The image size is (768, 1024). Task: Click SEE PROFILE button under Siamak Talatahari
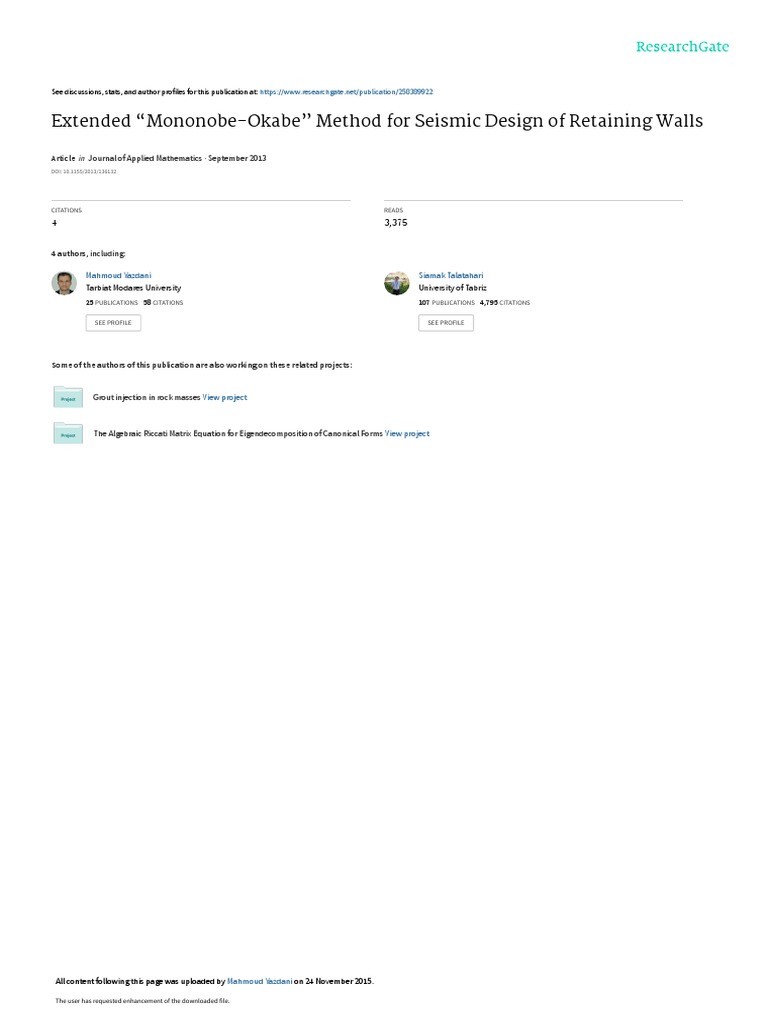point(446,323)
